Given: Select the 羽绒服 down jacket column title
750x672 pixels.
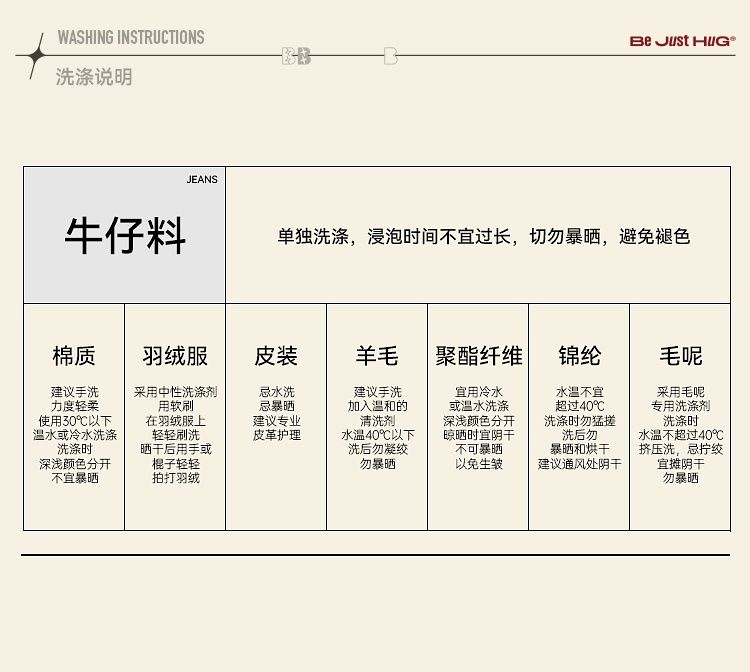Looking at the screenshot, I should click(175, 356).
